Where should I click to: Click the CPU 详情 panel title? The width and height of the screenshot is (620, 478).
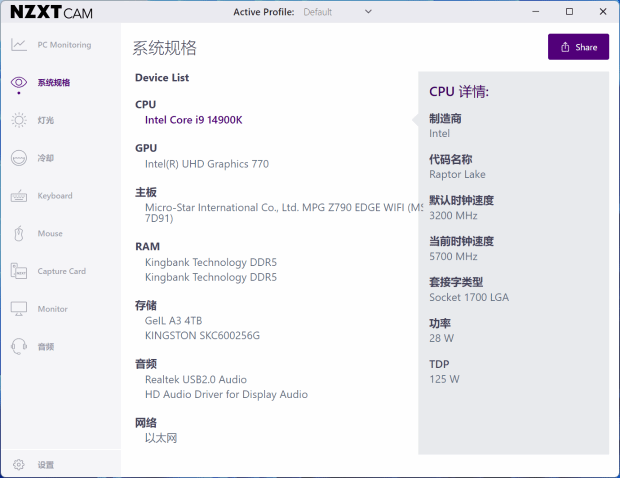click(x=459, y=91)
